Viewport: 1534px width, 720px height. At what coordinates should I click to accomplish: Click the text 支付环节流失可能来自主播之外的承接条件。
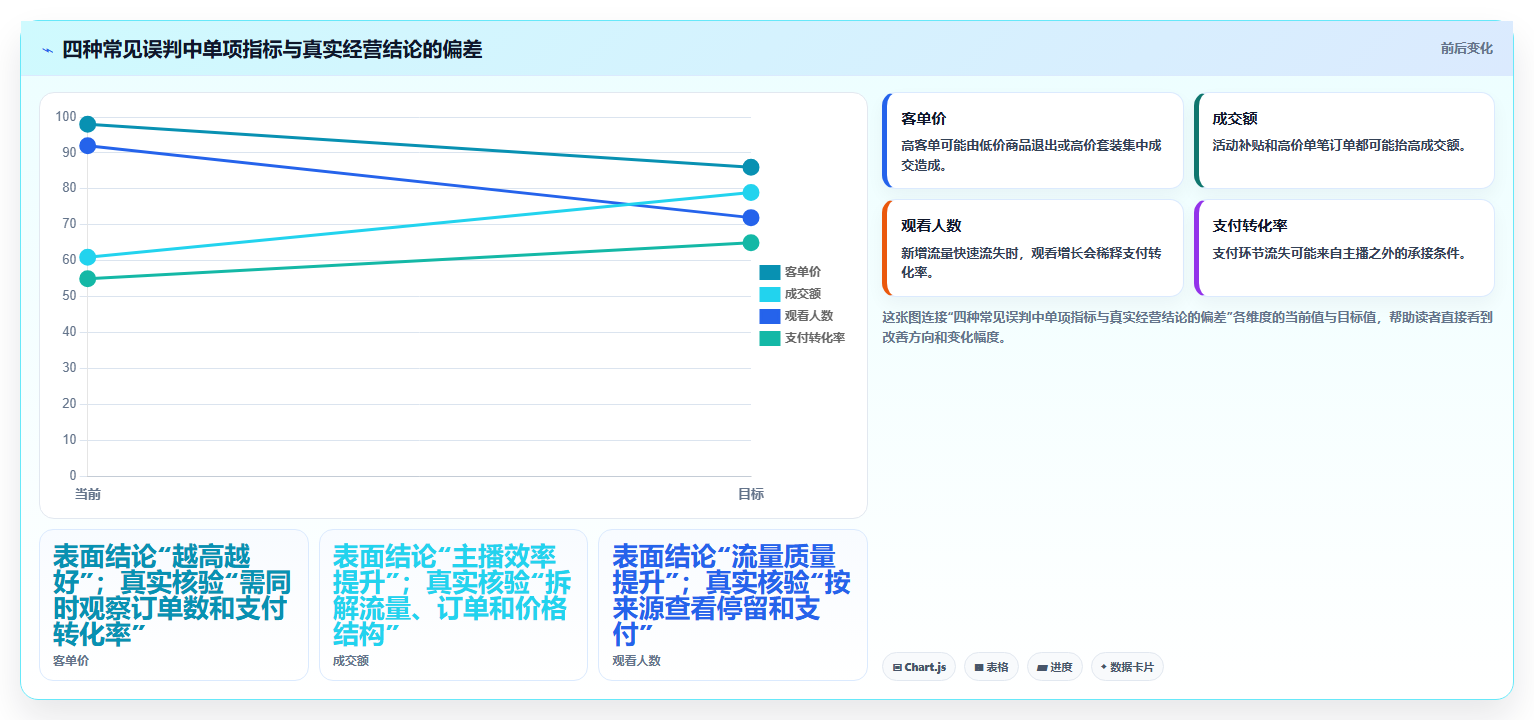click(x=1341, y=253)
